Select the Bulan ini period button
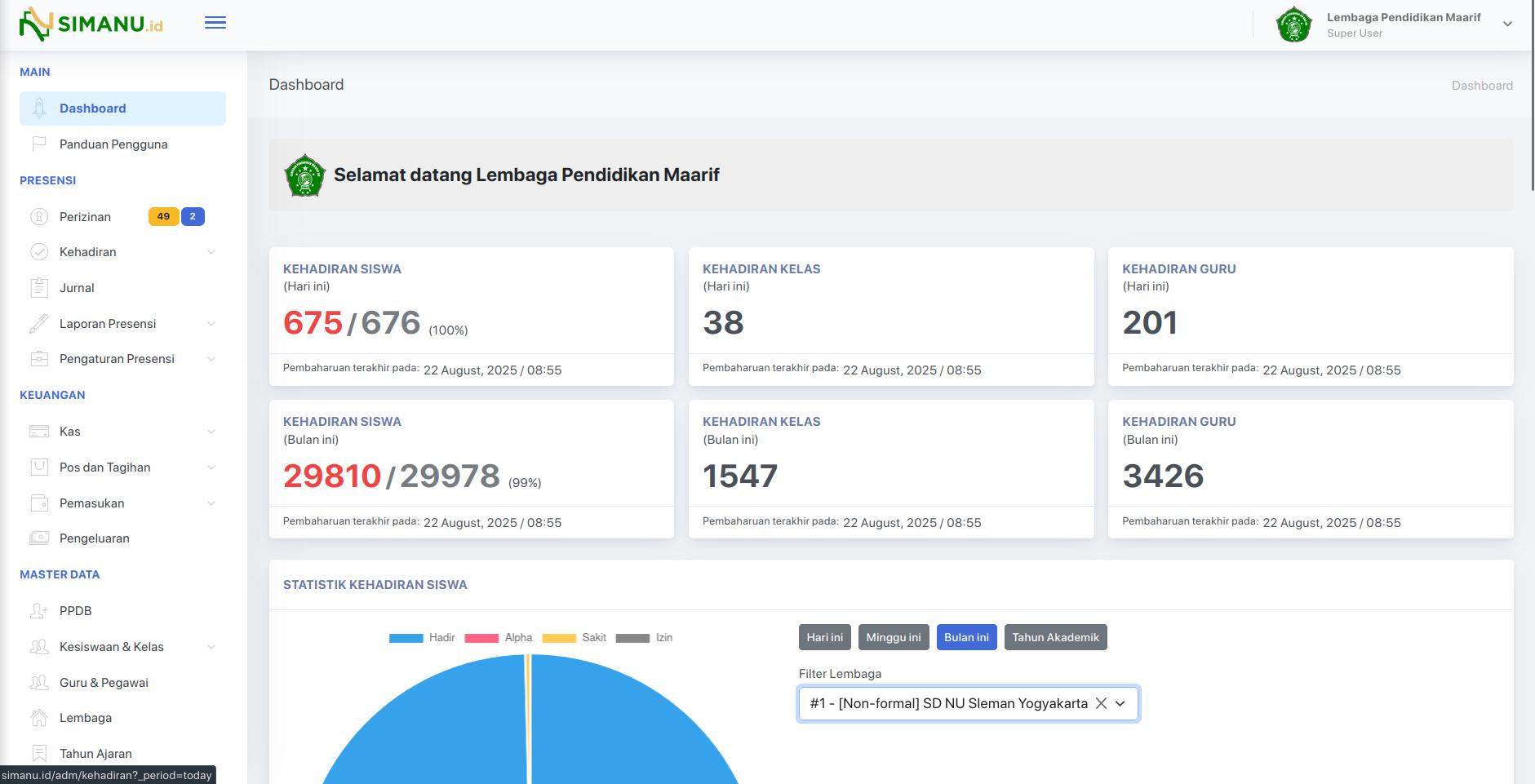This screenshot has width=1535, height=784. [x=967, y=637]
